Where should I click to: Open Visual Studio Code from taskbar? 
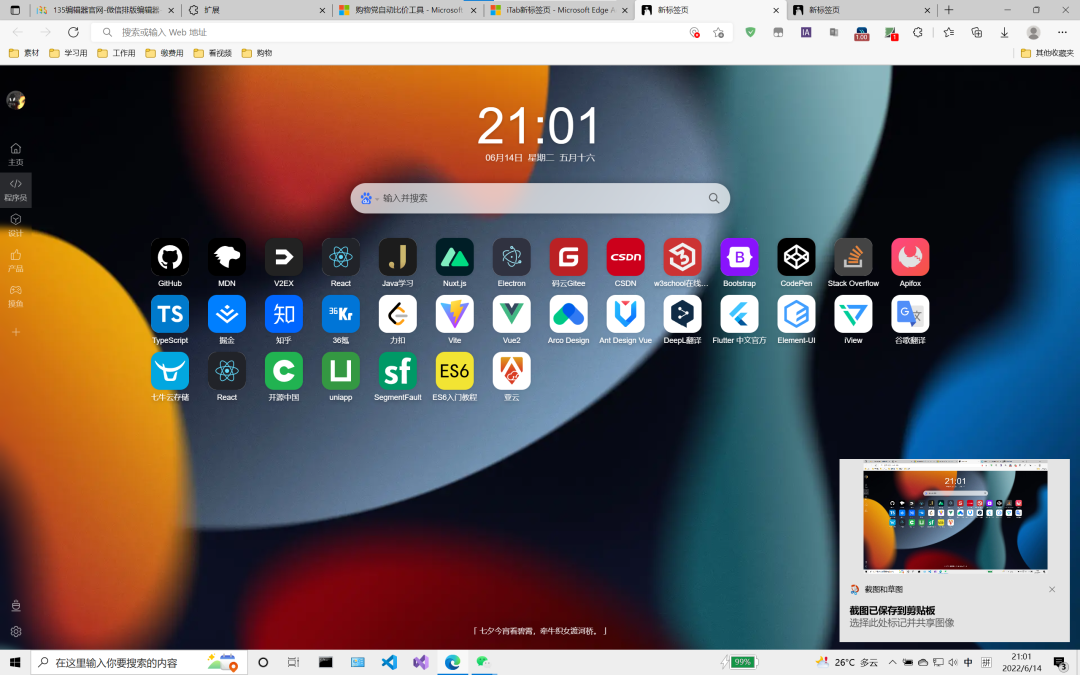point(389,663)
